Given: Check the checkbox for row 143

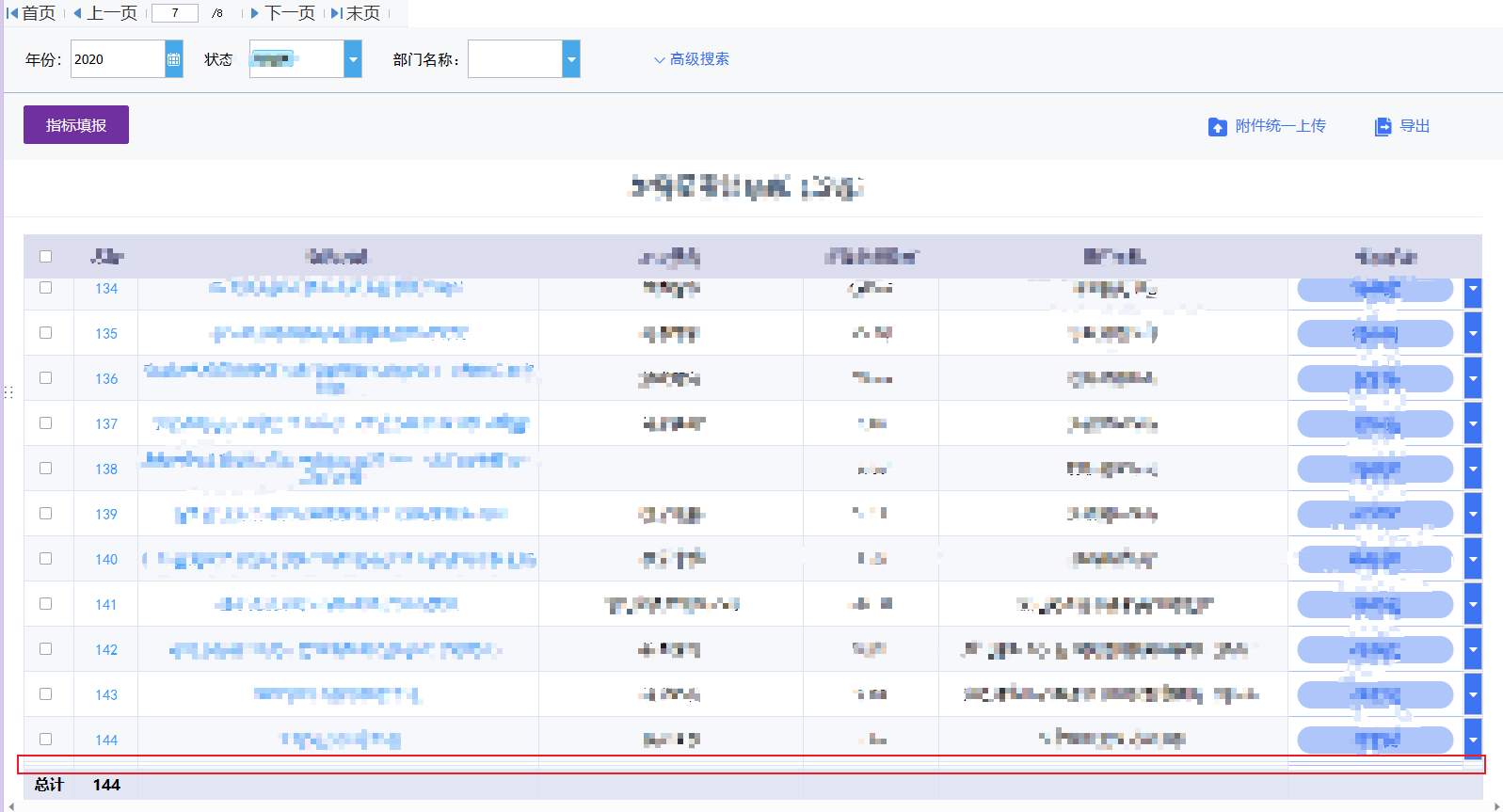Looking at the screenshot, I should 45,694.
